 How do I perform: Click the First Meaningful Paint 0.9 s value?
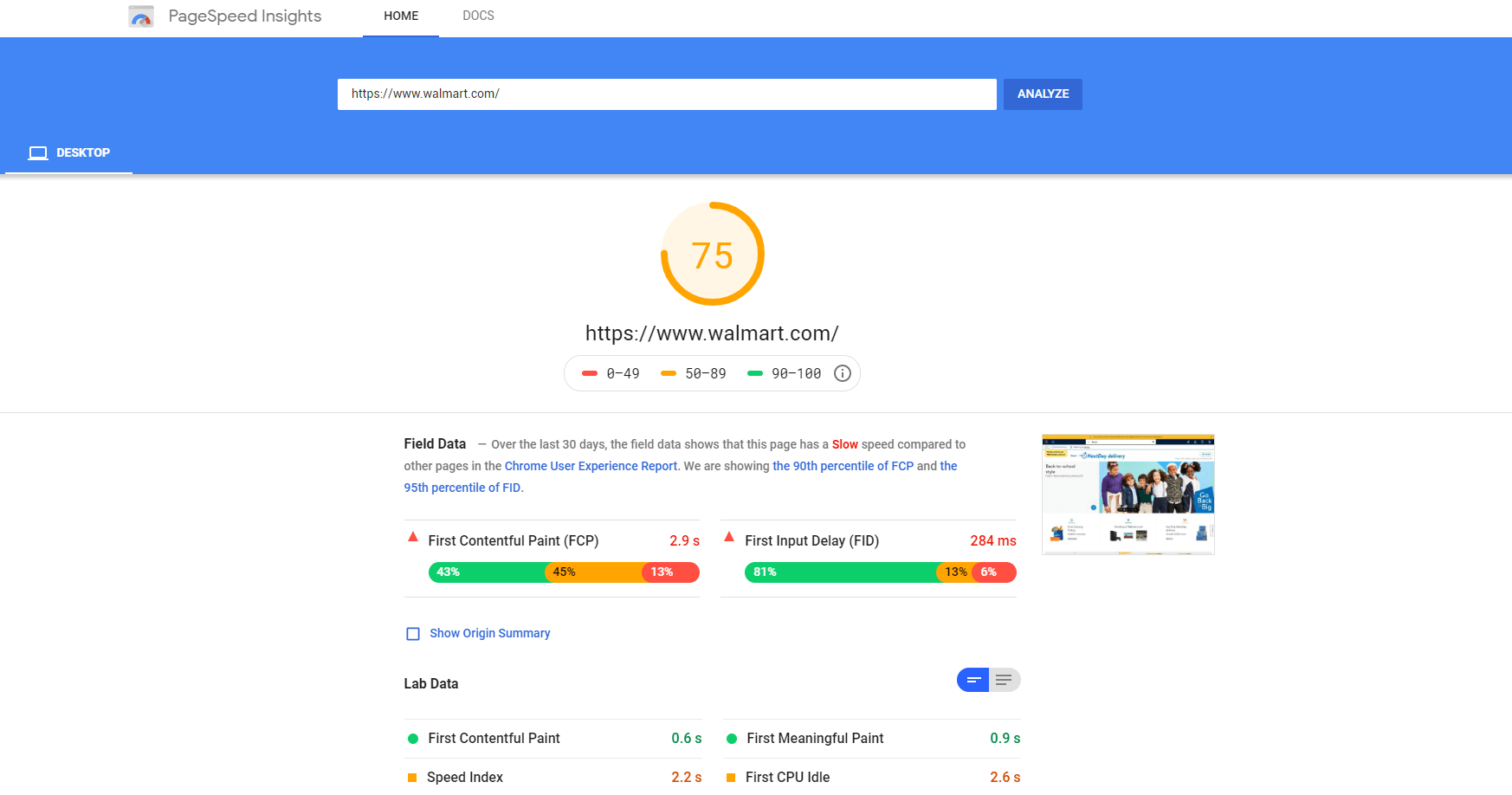[x=1005, y=739]
